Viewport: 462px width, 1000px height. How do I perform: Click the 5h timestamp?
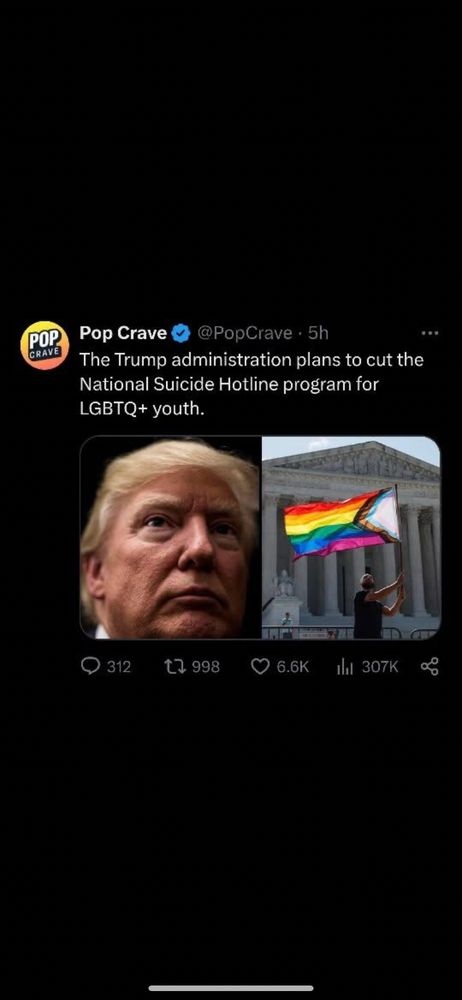point(318,333)
